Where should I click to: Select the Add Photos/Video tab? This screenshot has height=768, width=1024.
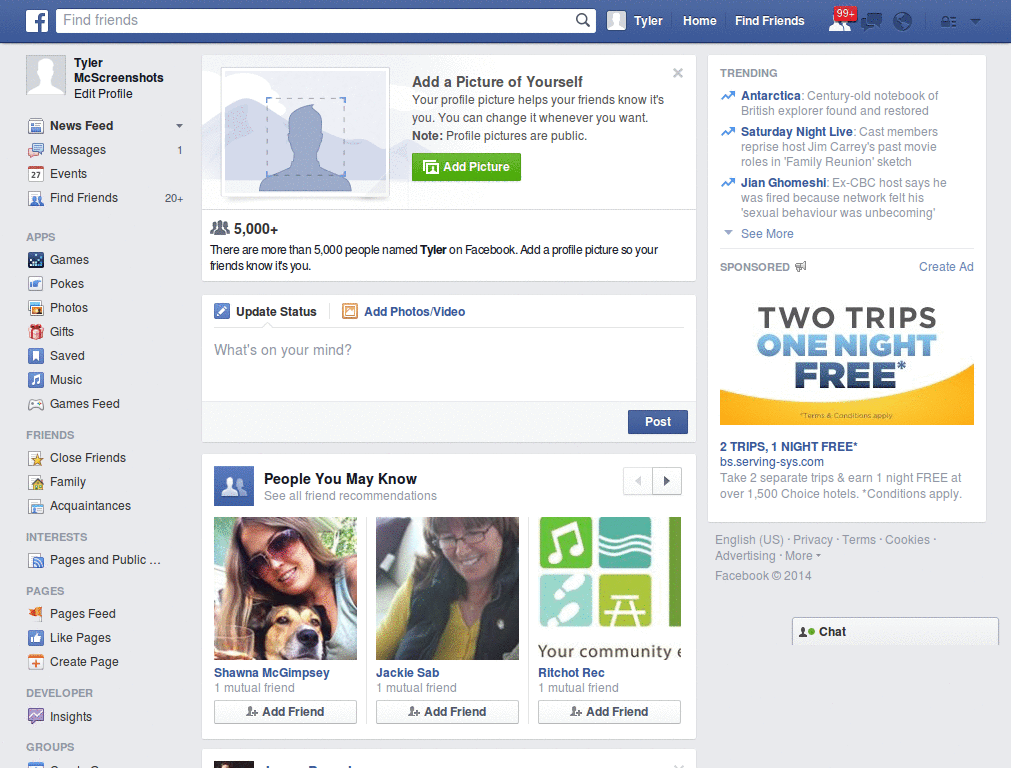point(404,312)
